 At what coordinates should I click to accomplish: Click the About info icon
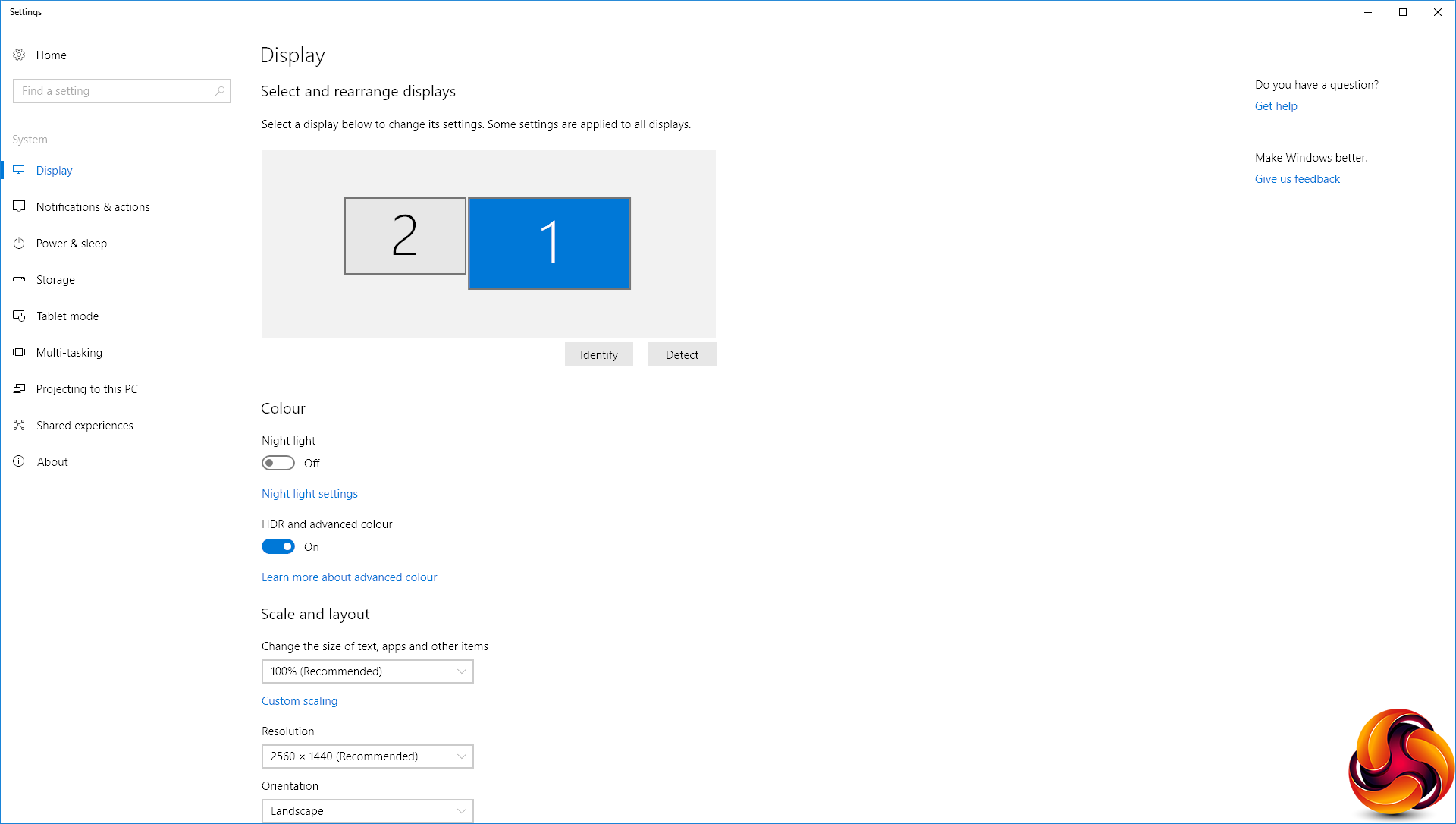pos(19,461)
